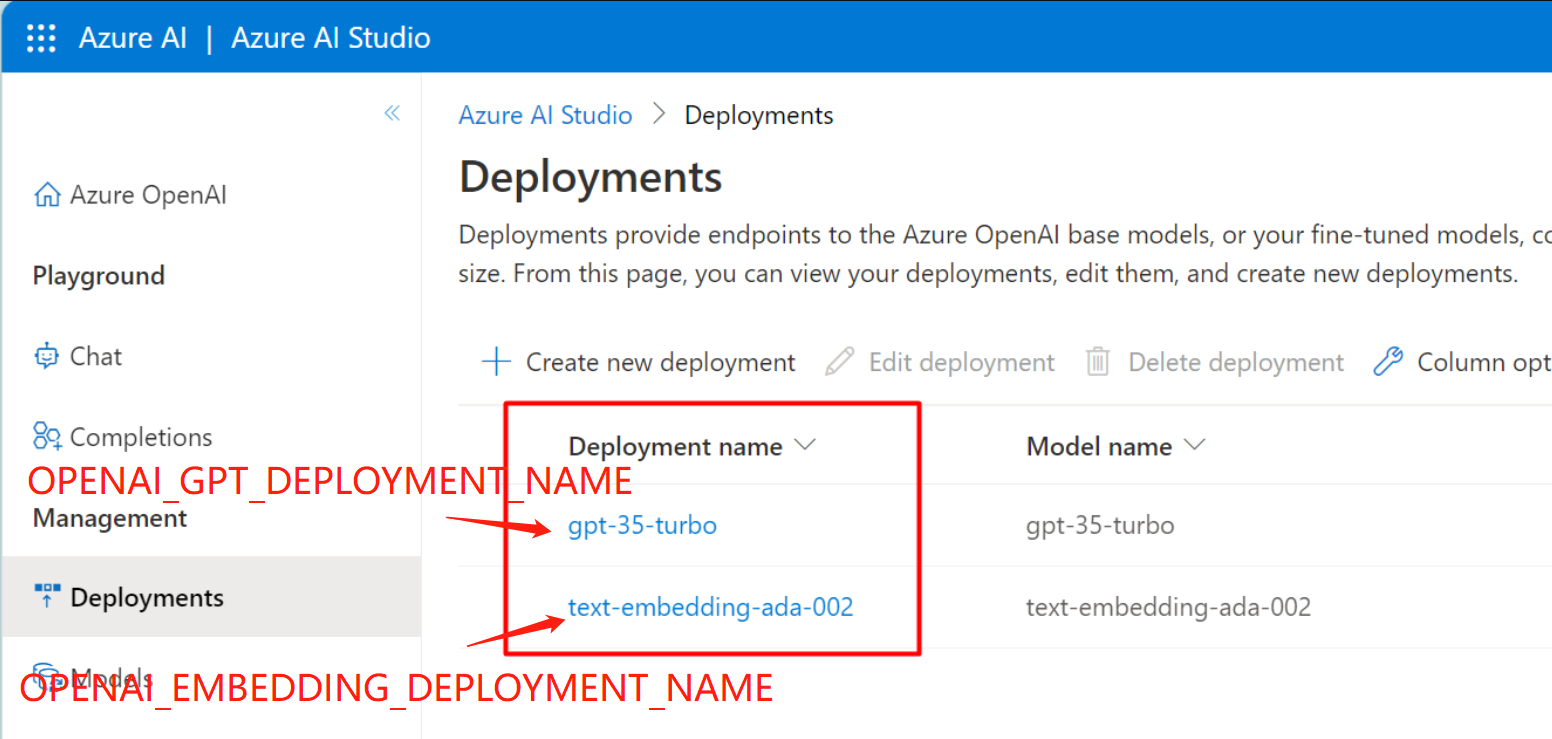Click the gpt-35-turbo model name cell
The height and width of the screenshot is (739, 1552).
point(1100,525)
